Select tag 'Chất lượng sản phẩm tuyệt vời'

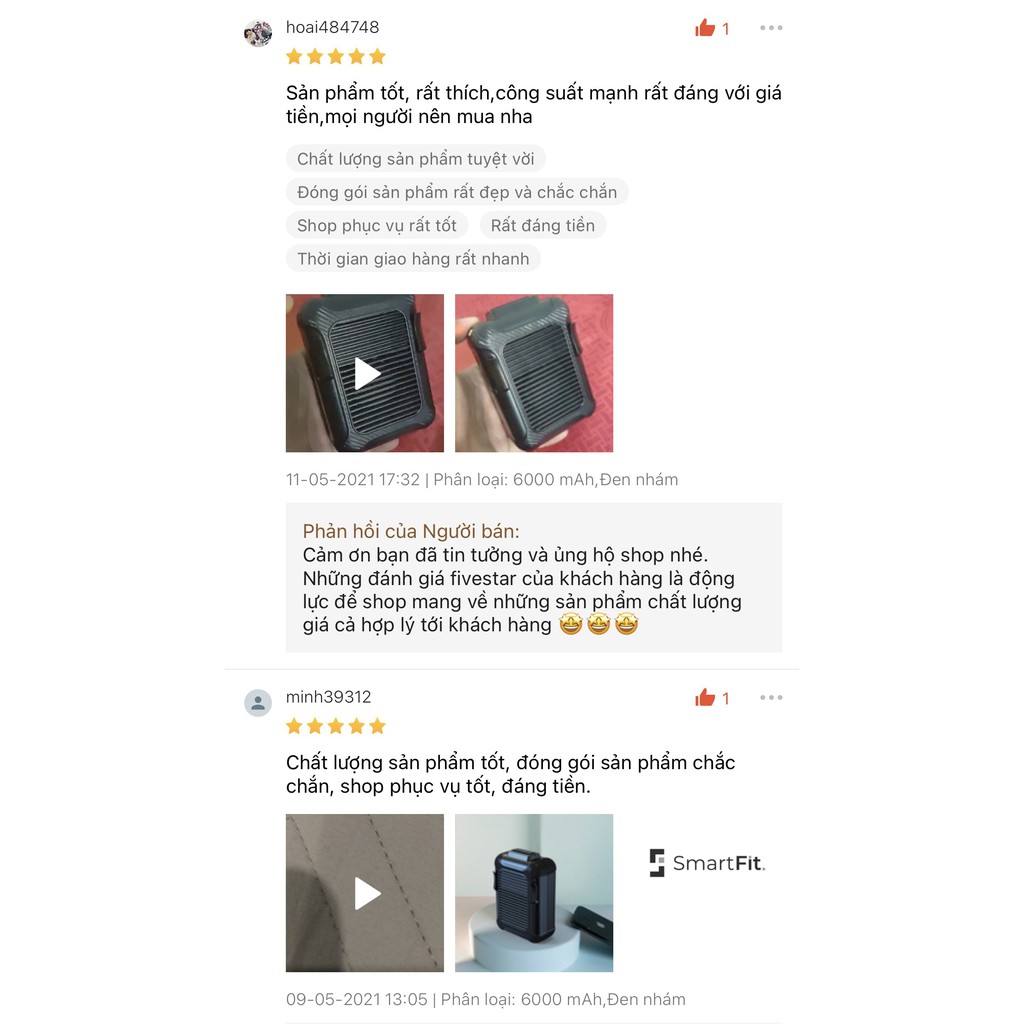point(415,159)
